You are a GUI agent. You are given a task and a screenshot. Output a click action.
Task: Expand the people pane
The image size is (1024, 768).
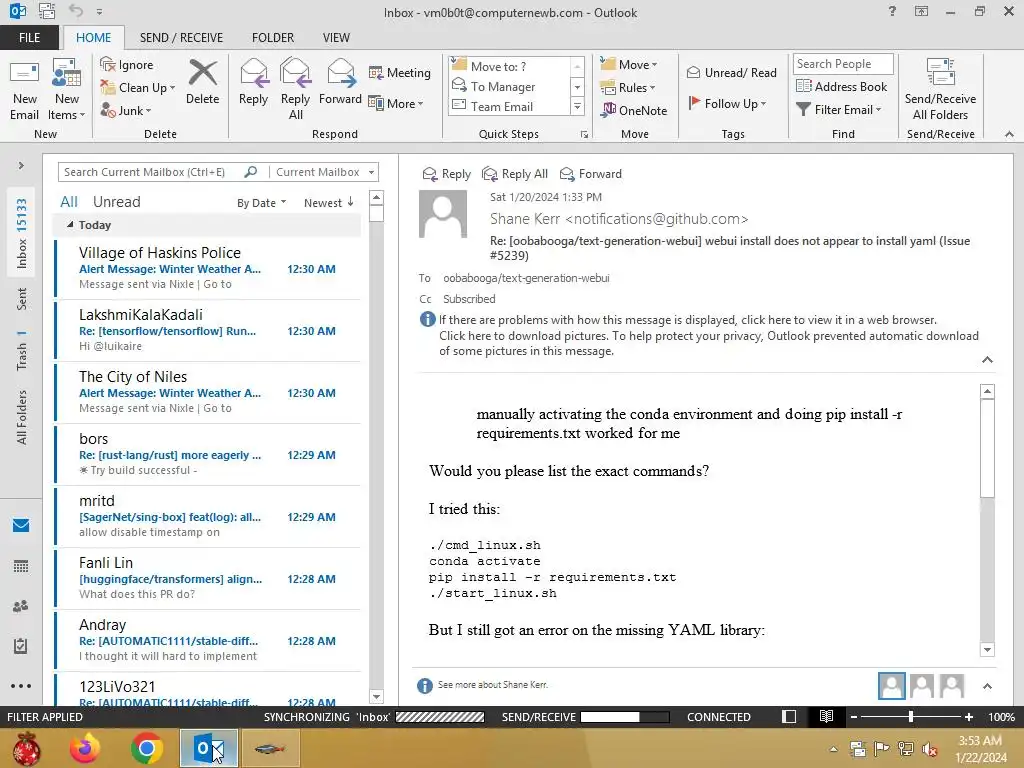(987, 686)
